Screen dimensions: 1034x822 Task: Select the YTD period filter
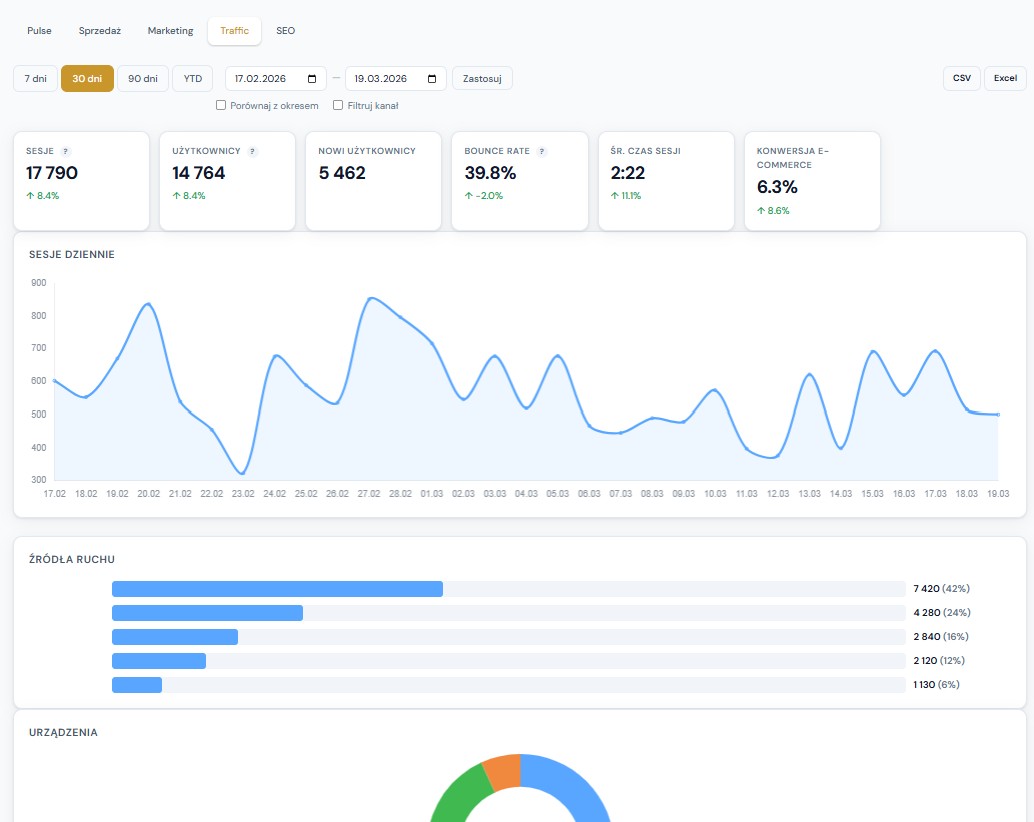(x=192, y=78)
